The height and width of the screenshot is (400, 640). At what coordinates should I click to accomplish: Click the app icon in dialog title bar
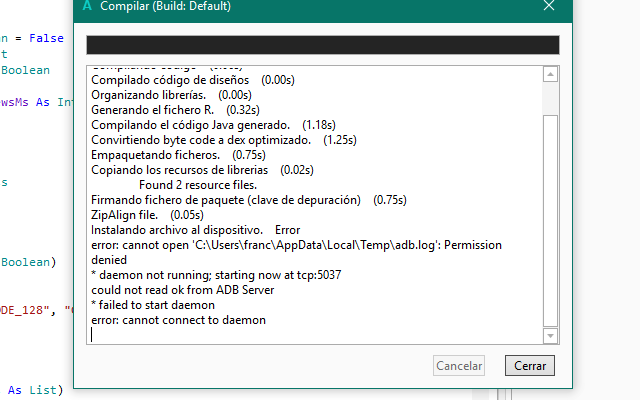(88, 6)
